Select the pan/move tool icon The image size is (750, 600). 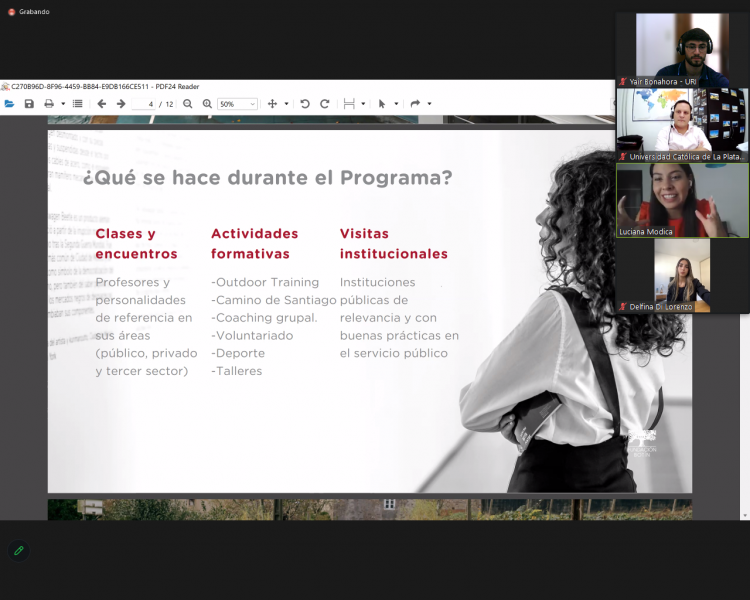click(272, 104)
